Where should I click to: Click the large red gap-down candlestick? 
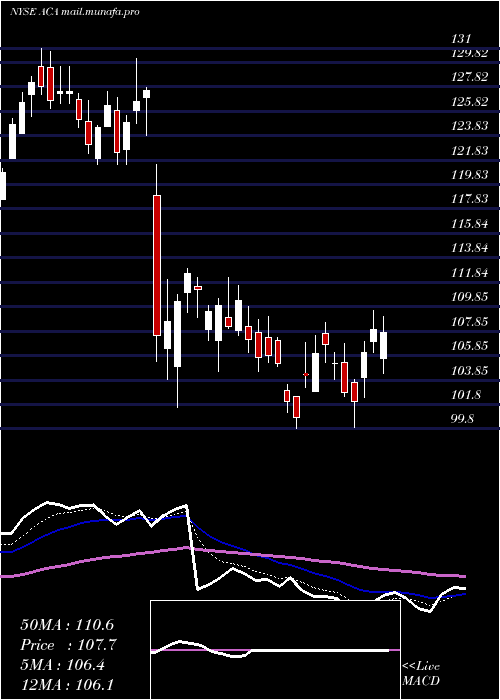click(157, 265)
